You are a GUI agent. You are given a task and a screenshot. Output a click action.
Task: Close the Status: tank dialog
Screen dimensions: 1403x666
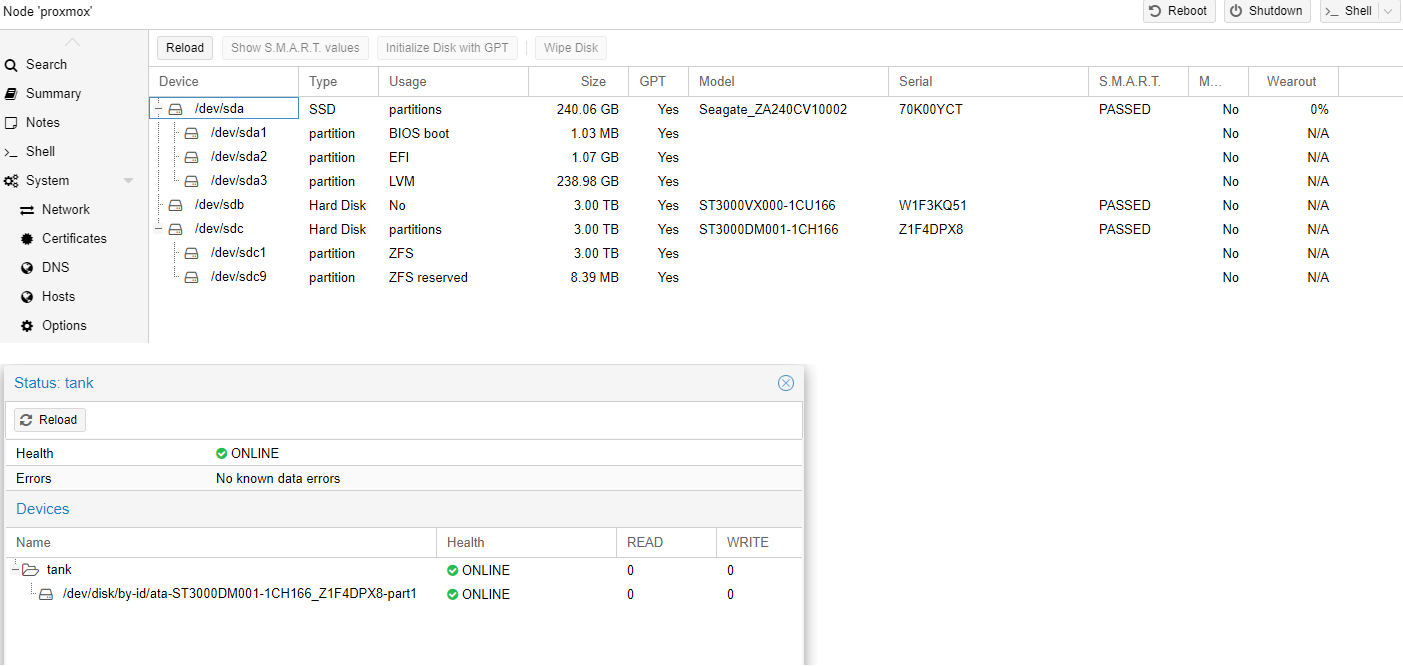[x=786, y=383]
